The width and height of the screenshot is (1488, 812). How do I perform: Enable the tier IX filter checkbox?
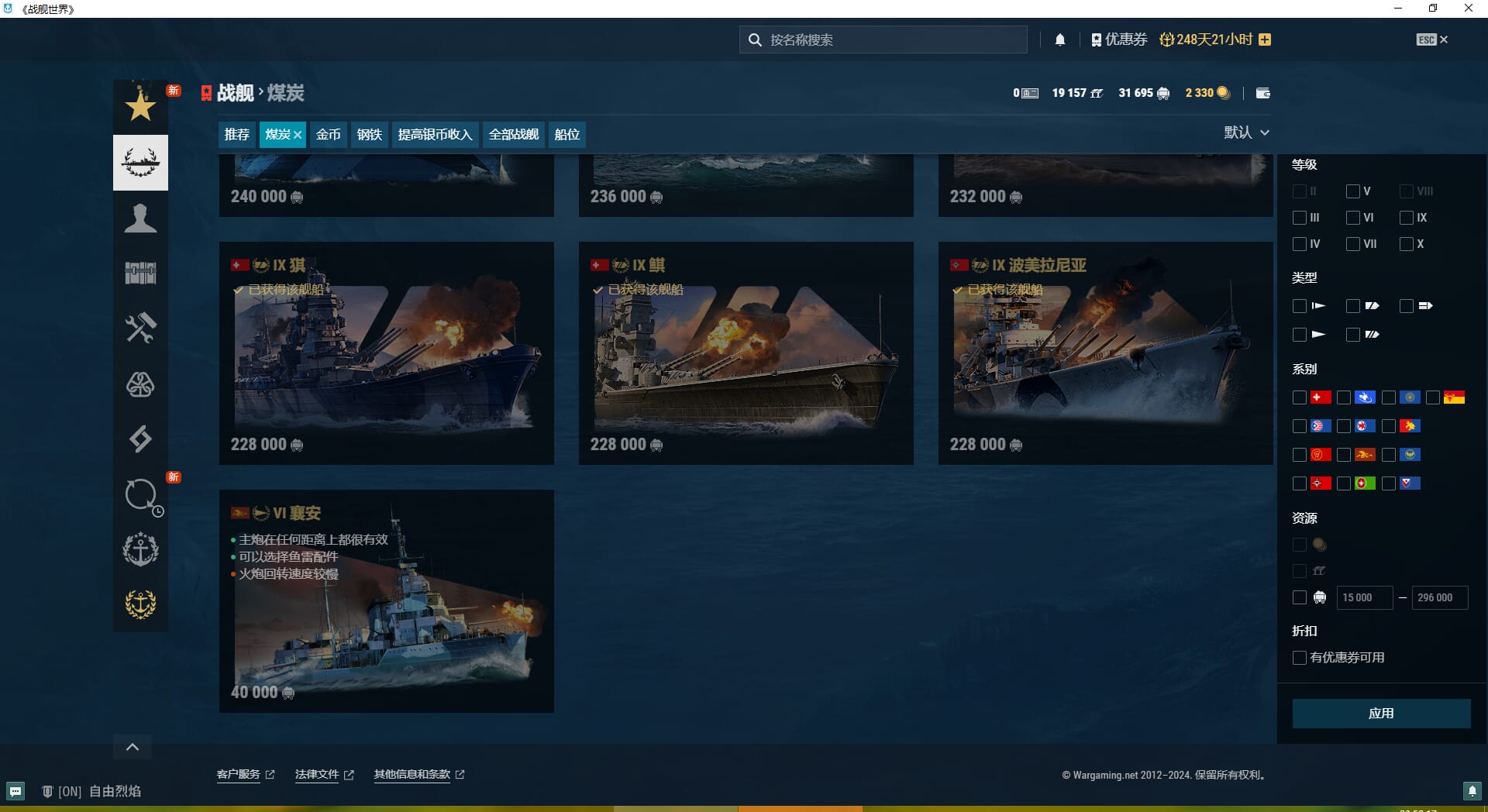[1407, 218]
